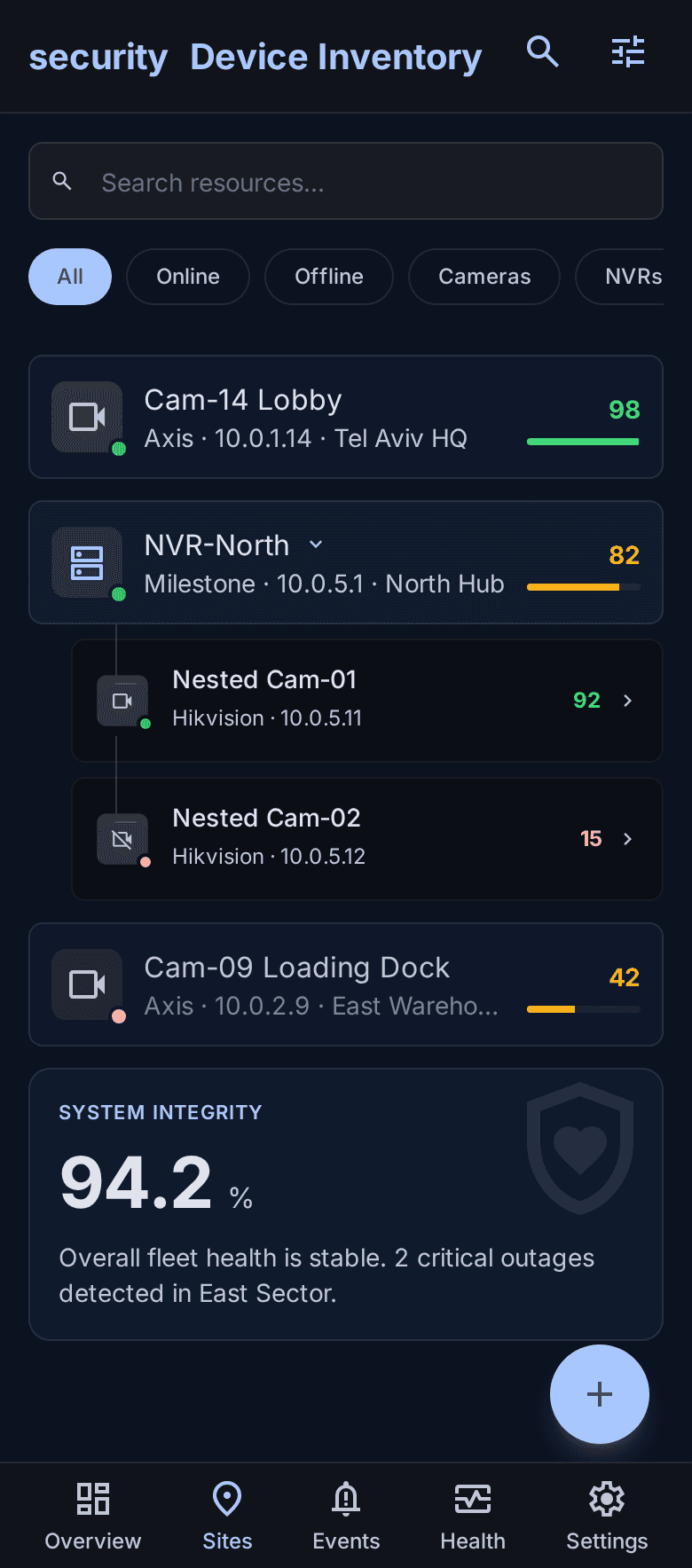Click Axis · 10.0.1.14 · Tel Aviv HQ subtitle

[x=306, y=438]
